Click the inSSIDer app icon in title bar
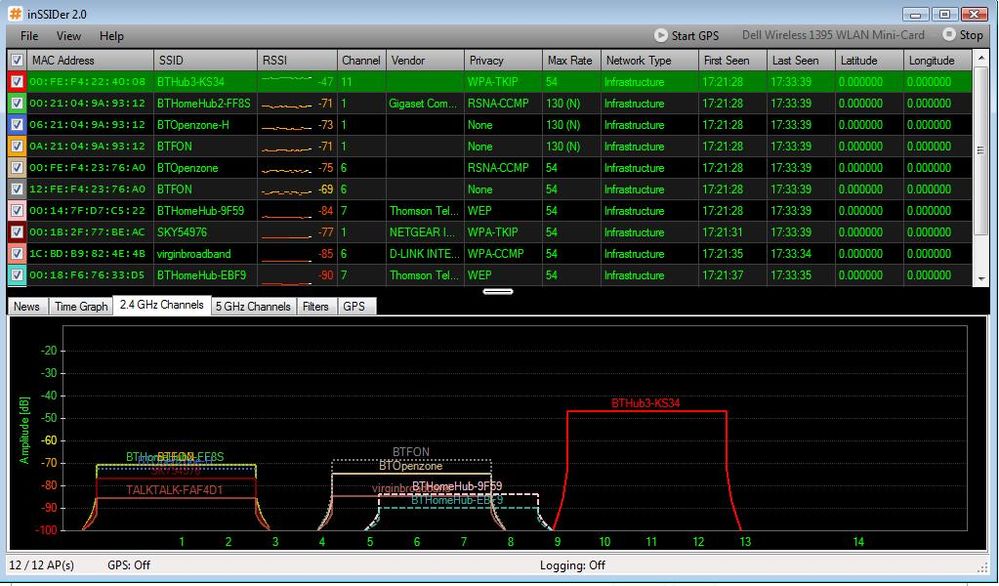999x586 pixels. point(14,13)
